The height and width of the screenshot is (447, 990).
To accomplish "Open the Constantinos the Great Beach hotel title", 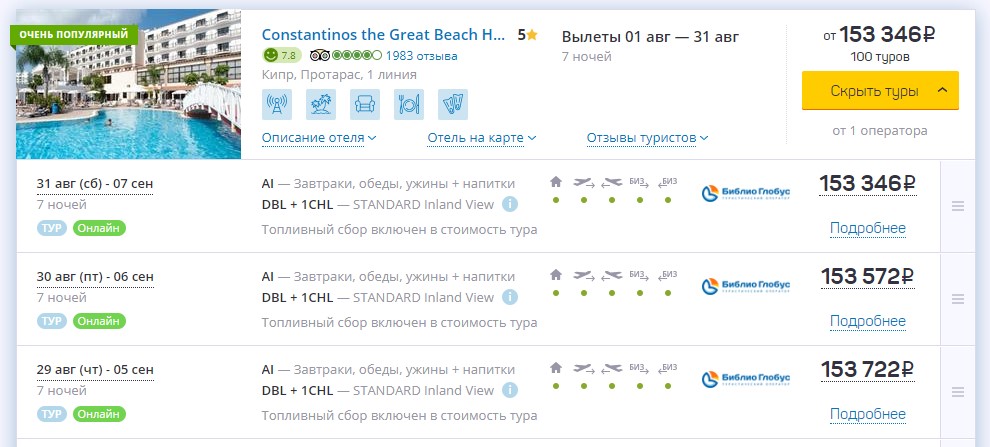I will point(384,35).
